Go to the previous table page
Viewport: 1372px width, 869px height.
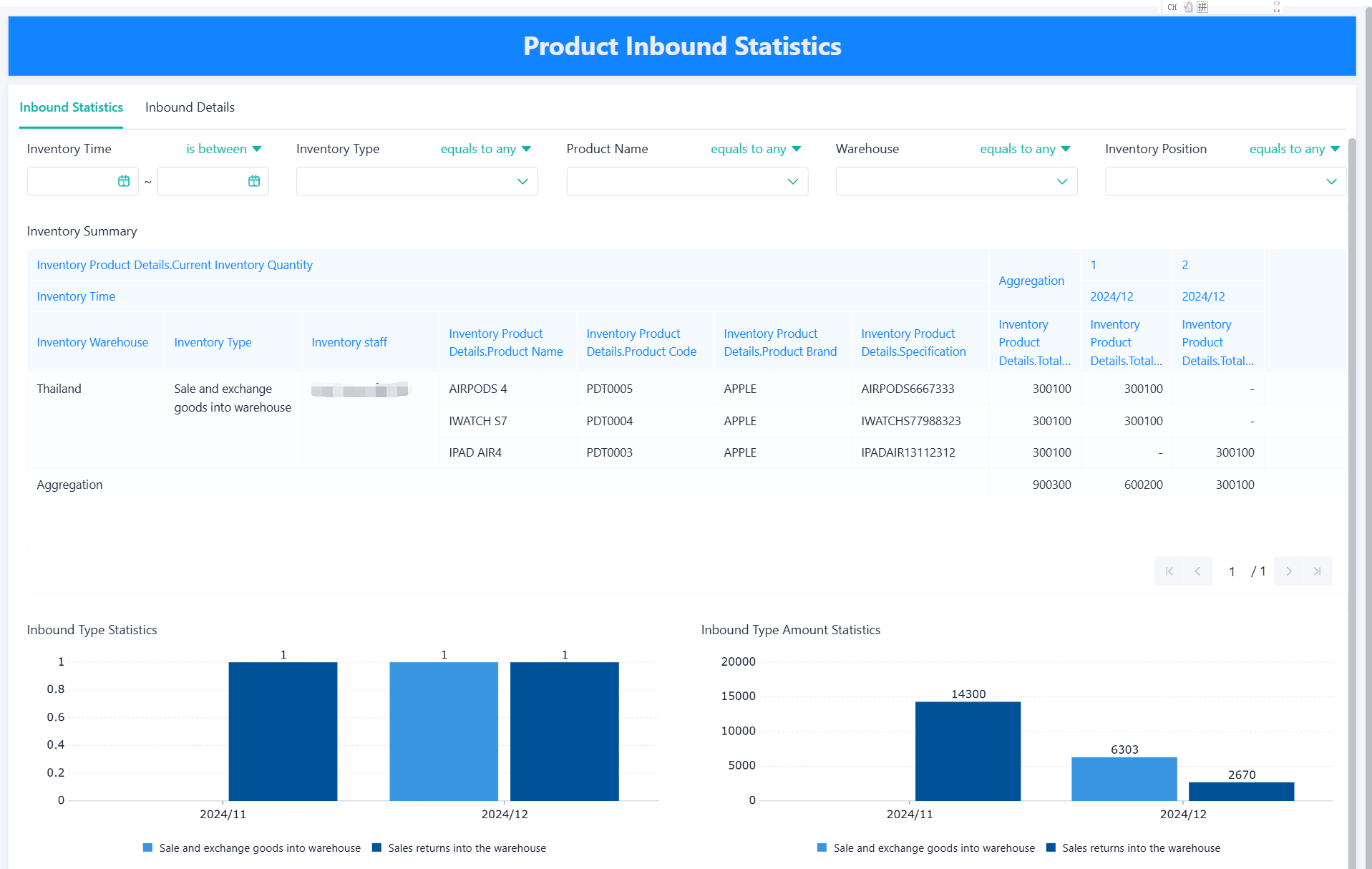(1197, 571)
